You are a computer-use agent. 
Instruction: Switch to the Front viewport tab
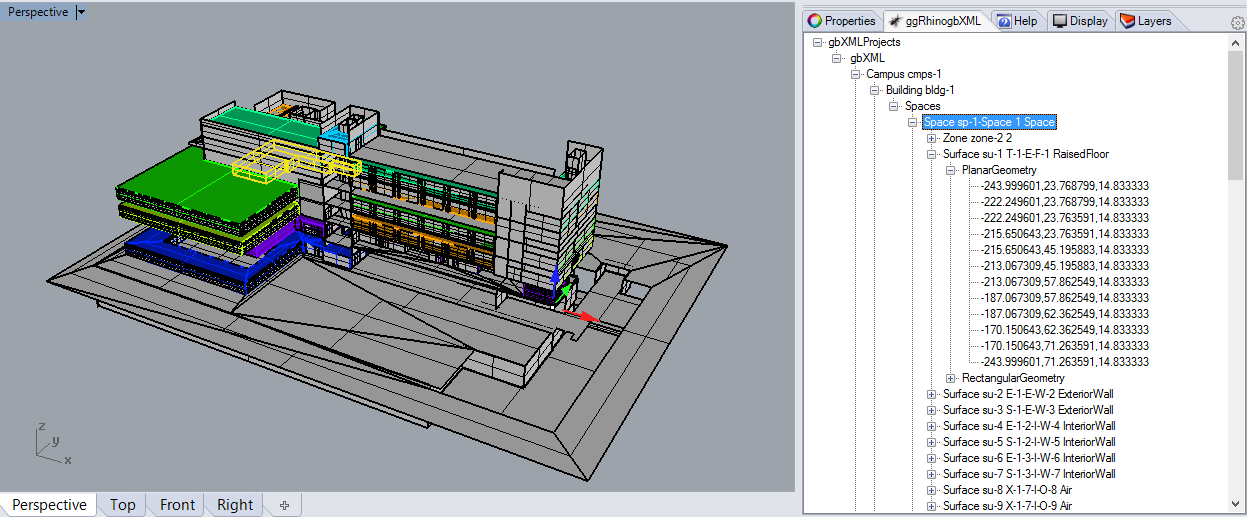pos(177,505)
